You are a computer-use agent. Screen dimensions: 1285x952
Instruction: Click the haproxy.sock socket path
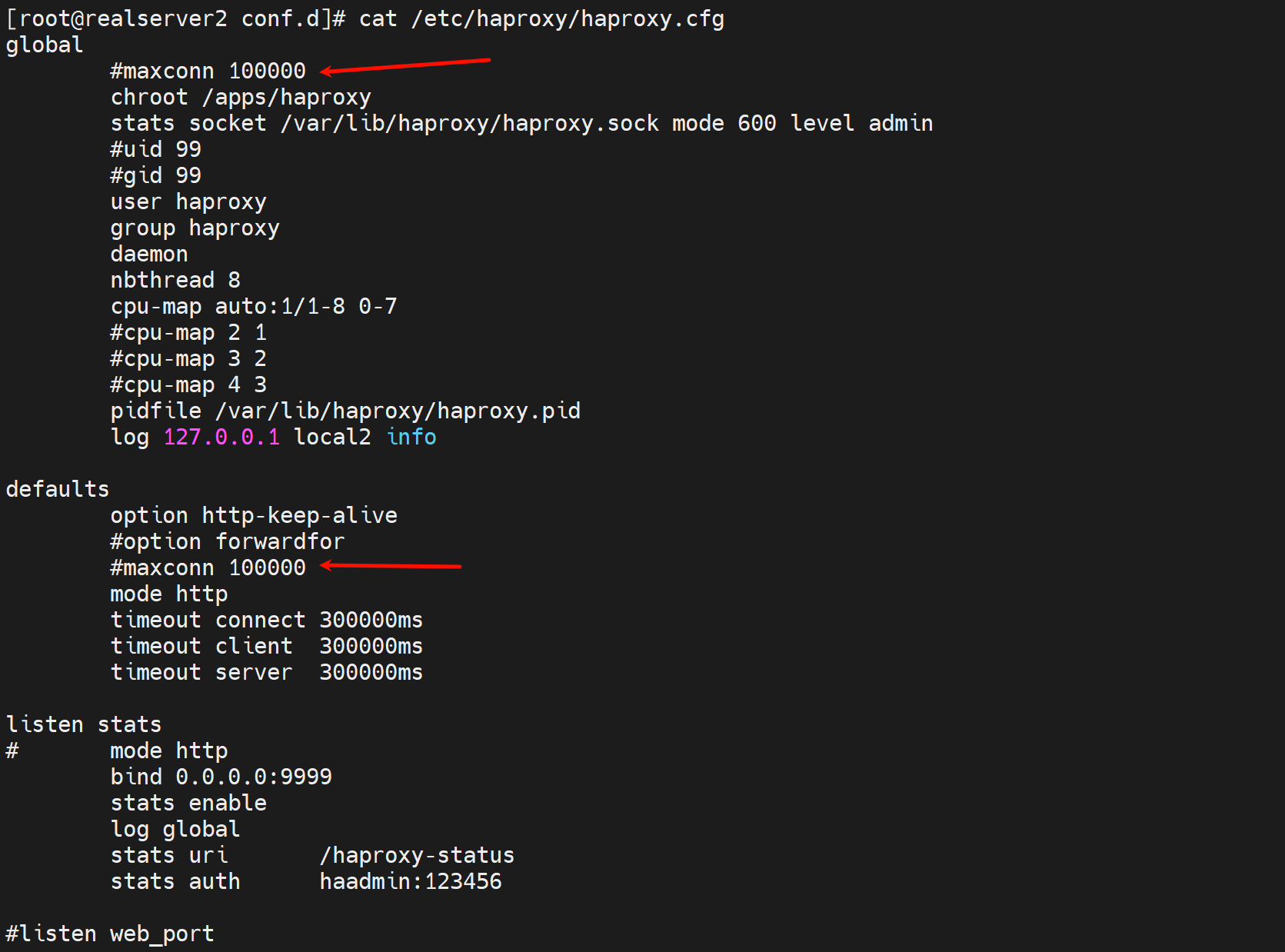[470, 124]
